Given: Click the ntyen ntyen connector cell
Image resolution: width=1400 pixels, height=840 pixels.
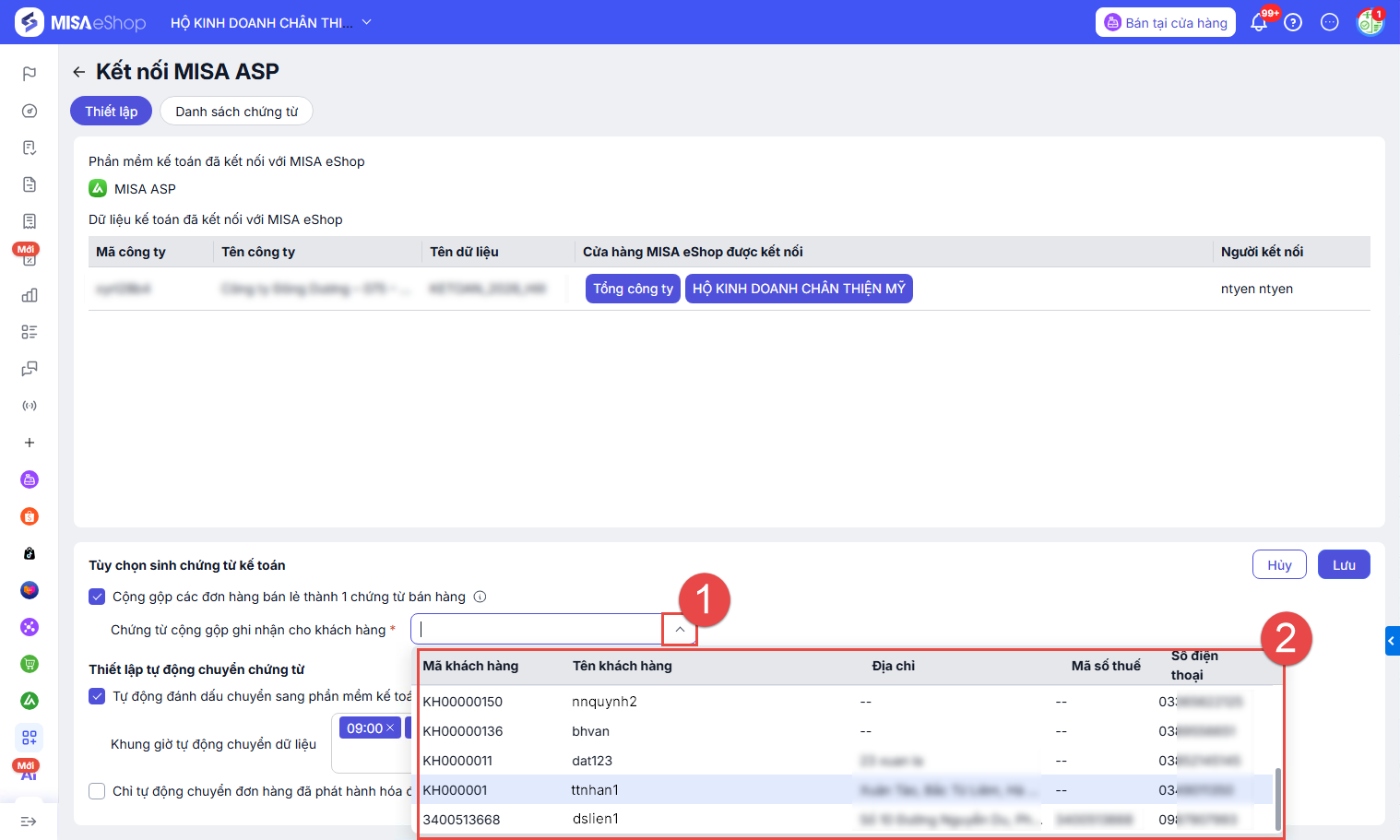Looking at the screenshot, I should (x=1257, y=289).
